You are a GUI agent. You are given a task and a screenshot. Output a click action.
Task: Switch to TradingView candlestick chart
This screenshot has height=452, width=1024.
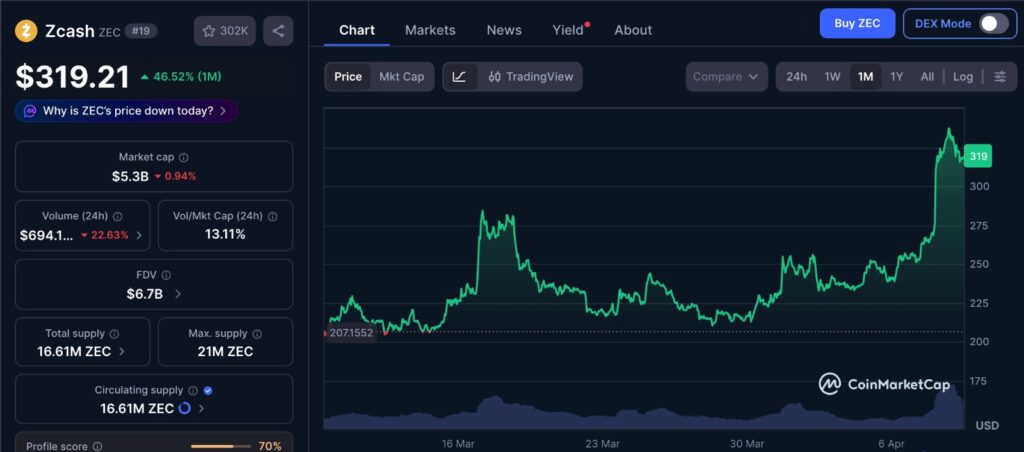[x=530, y=76]
